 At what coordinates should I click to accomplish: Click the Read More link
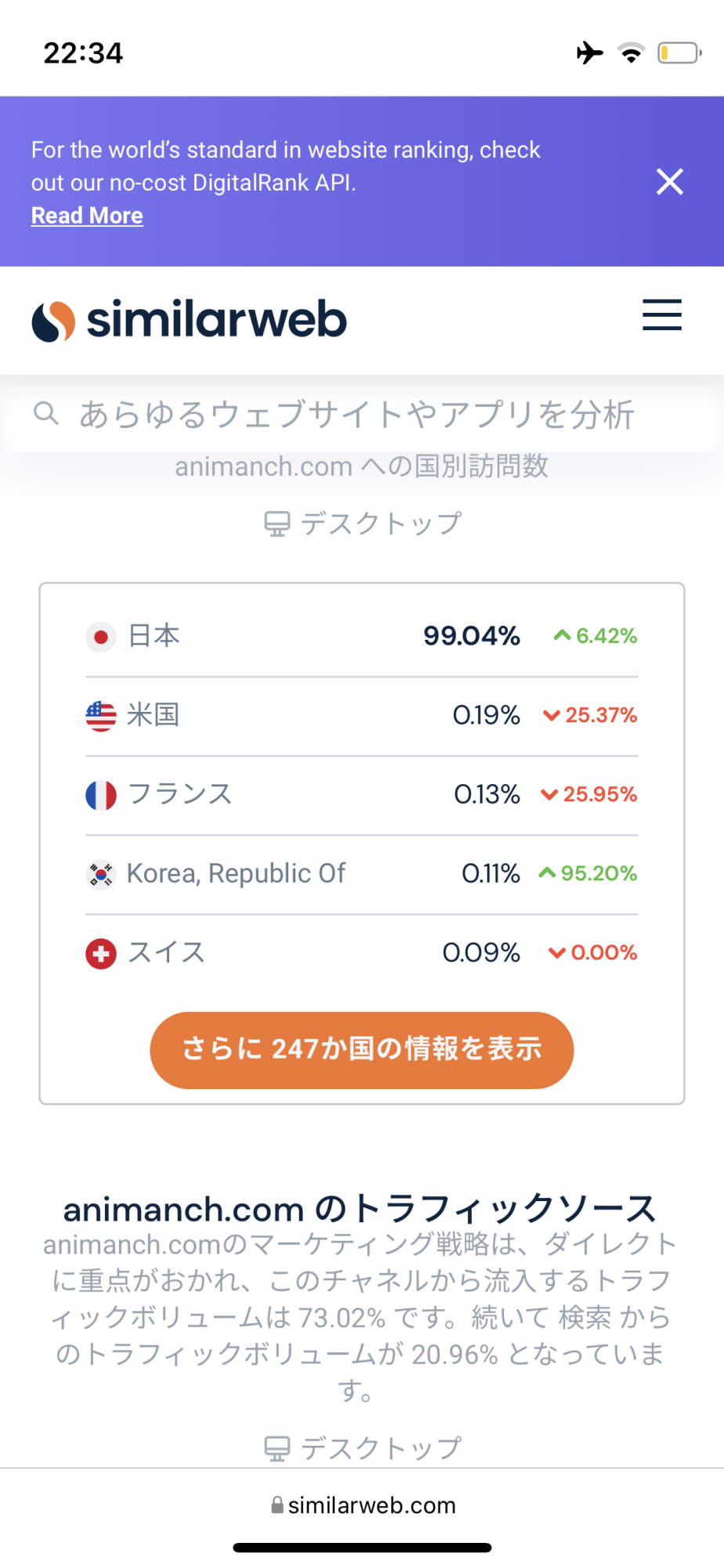[x=87, y=216]
